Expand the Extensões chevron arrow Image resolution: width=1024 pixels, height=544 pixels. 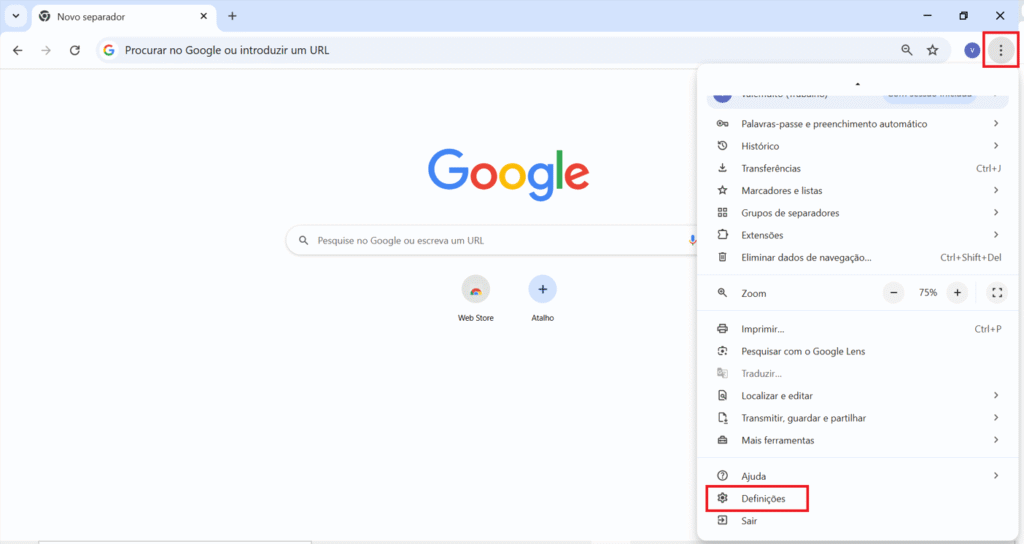(x=996, y=234)
